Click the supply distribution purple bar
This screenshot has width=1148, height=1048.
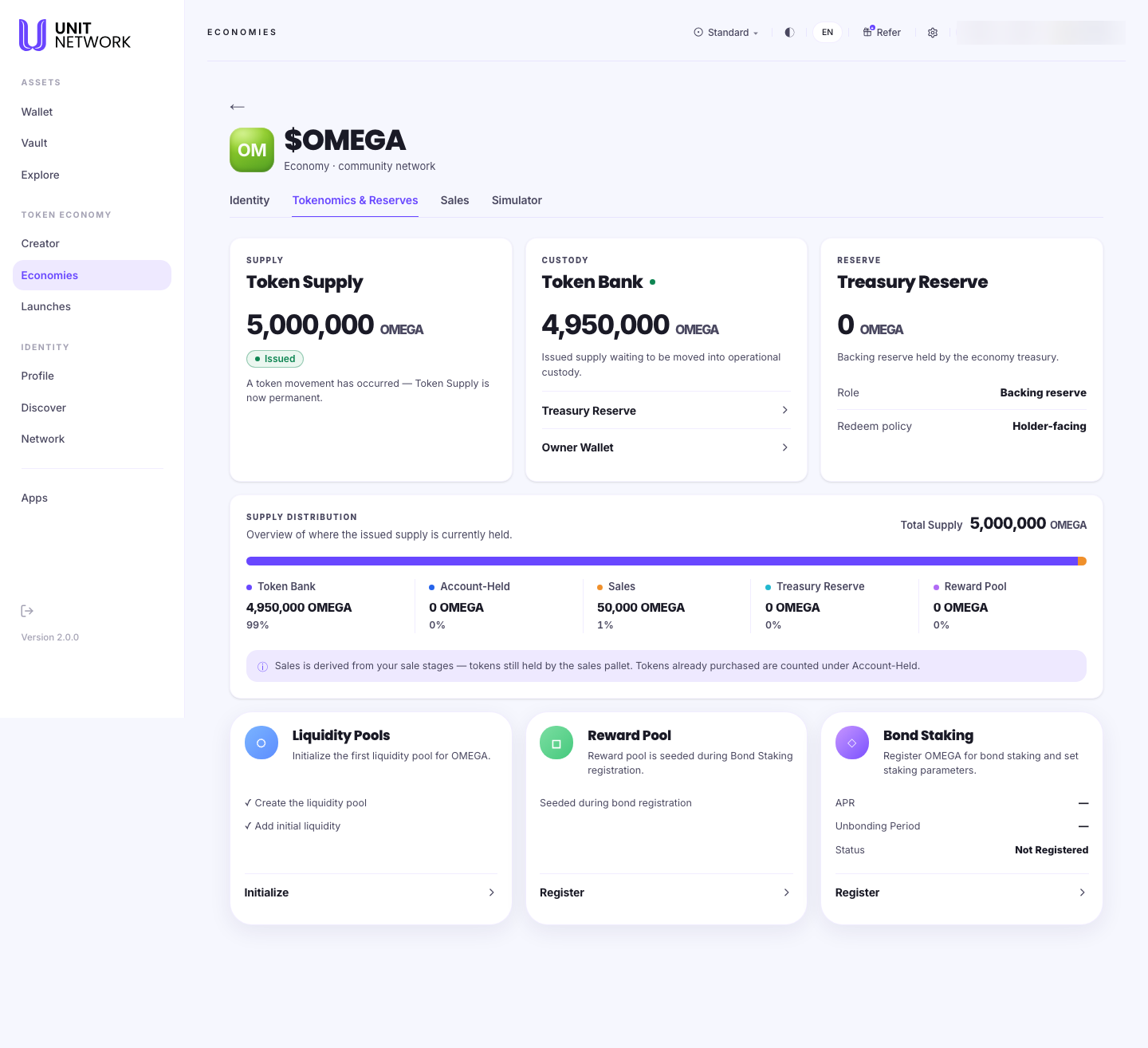pos(662,561)
